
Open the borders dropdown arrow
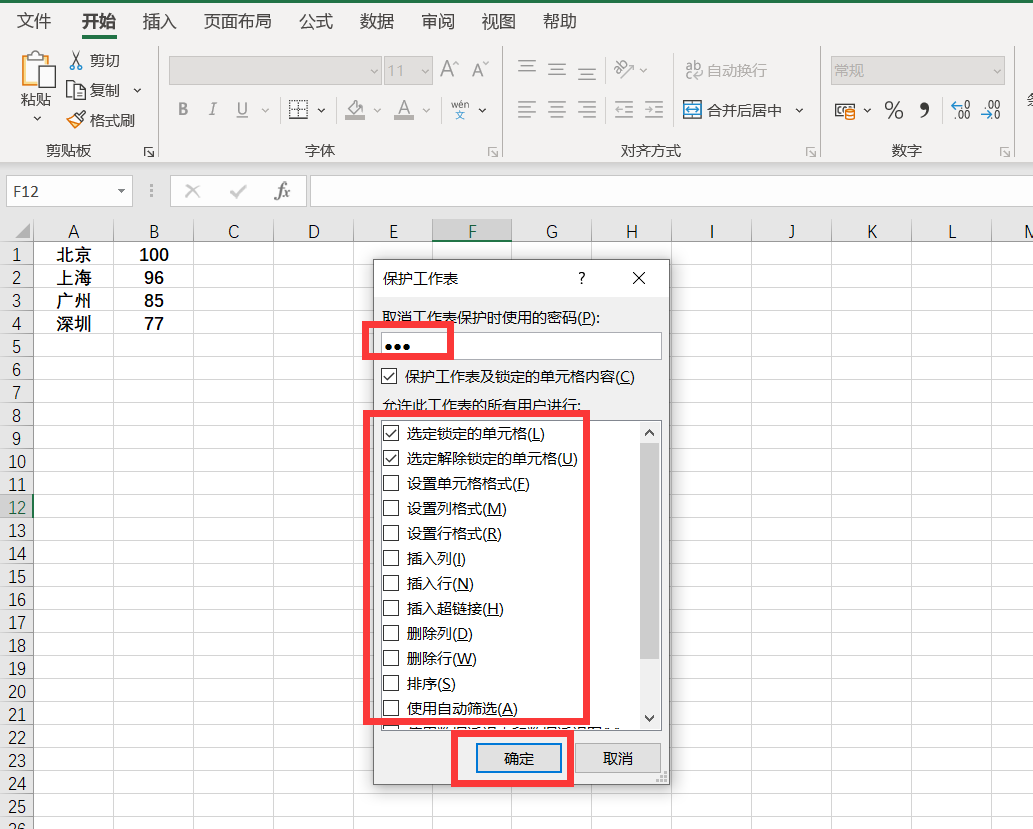(321, 110)
